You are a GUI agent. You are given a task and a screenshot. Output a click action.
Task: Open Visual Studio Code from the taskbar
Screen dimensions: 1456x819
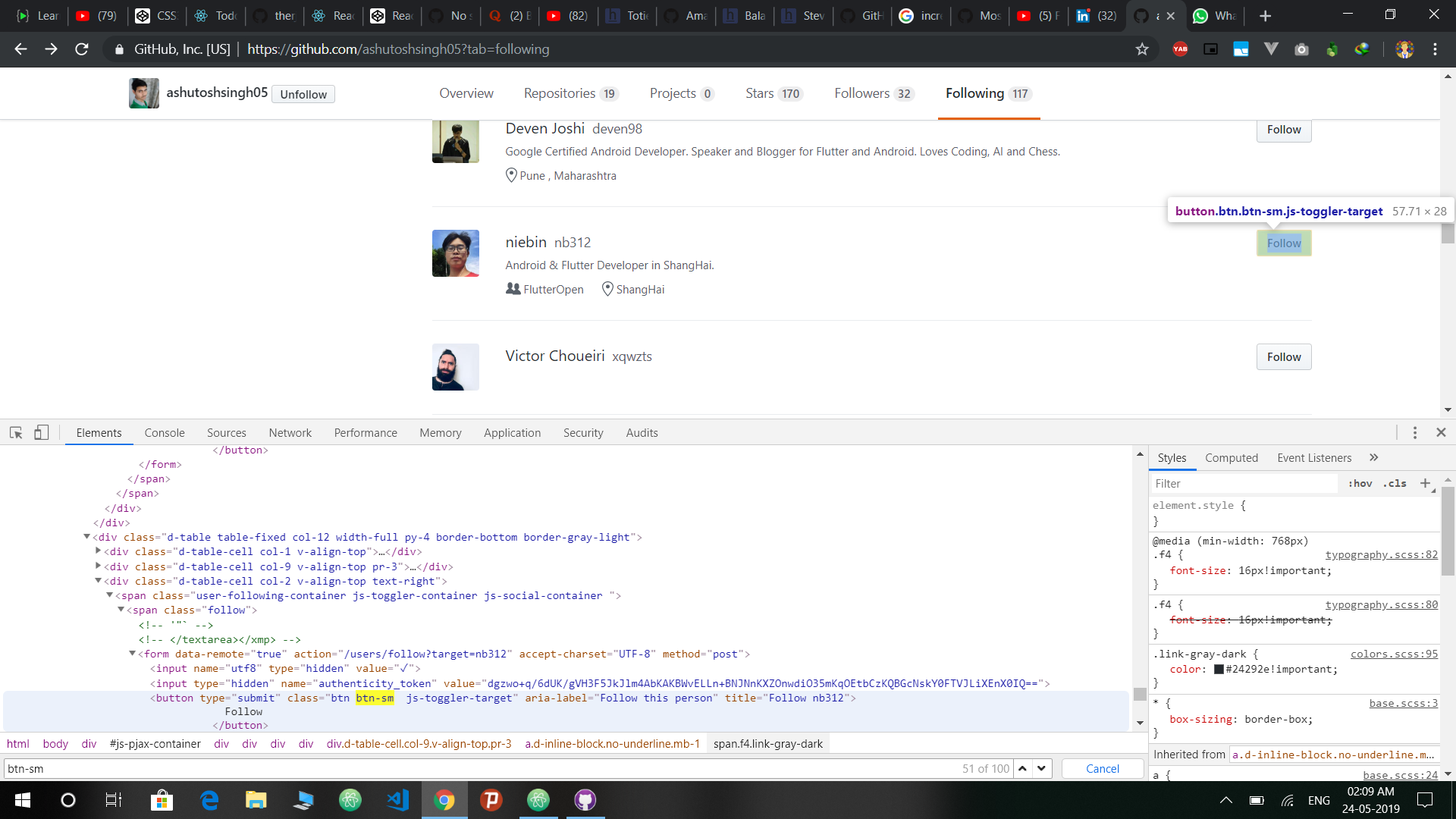(397, 799)
